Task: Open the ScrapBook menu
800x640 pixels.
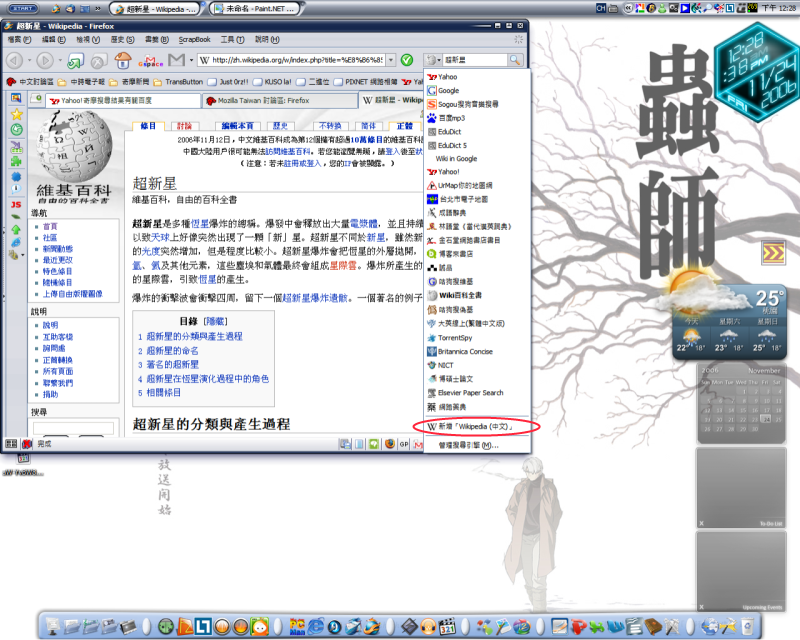Action: [x=194, y=39]
